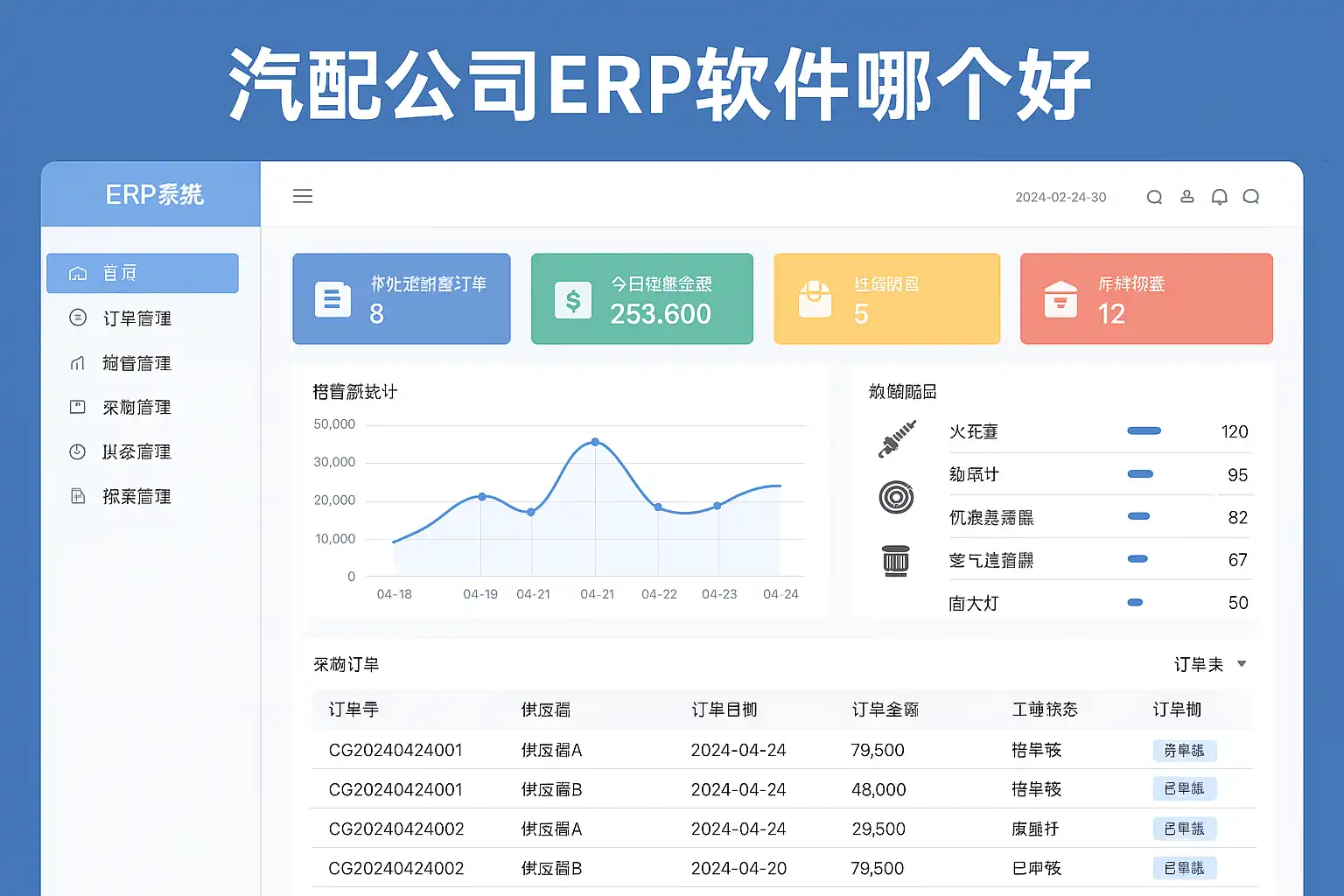Expand the dropdown arrow above the orders table
The image size is (1344, 896).
click(x=1242, y=664)
